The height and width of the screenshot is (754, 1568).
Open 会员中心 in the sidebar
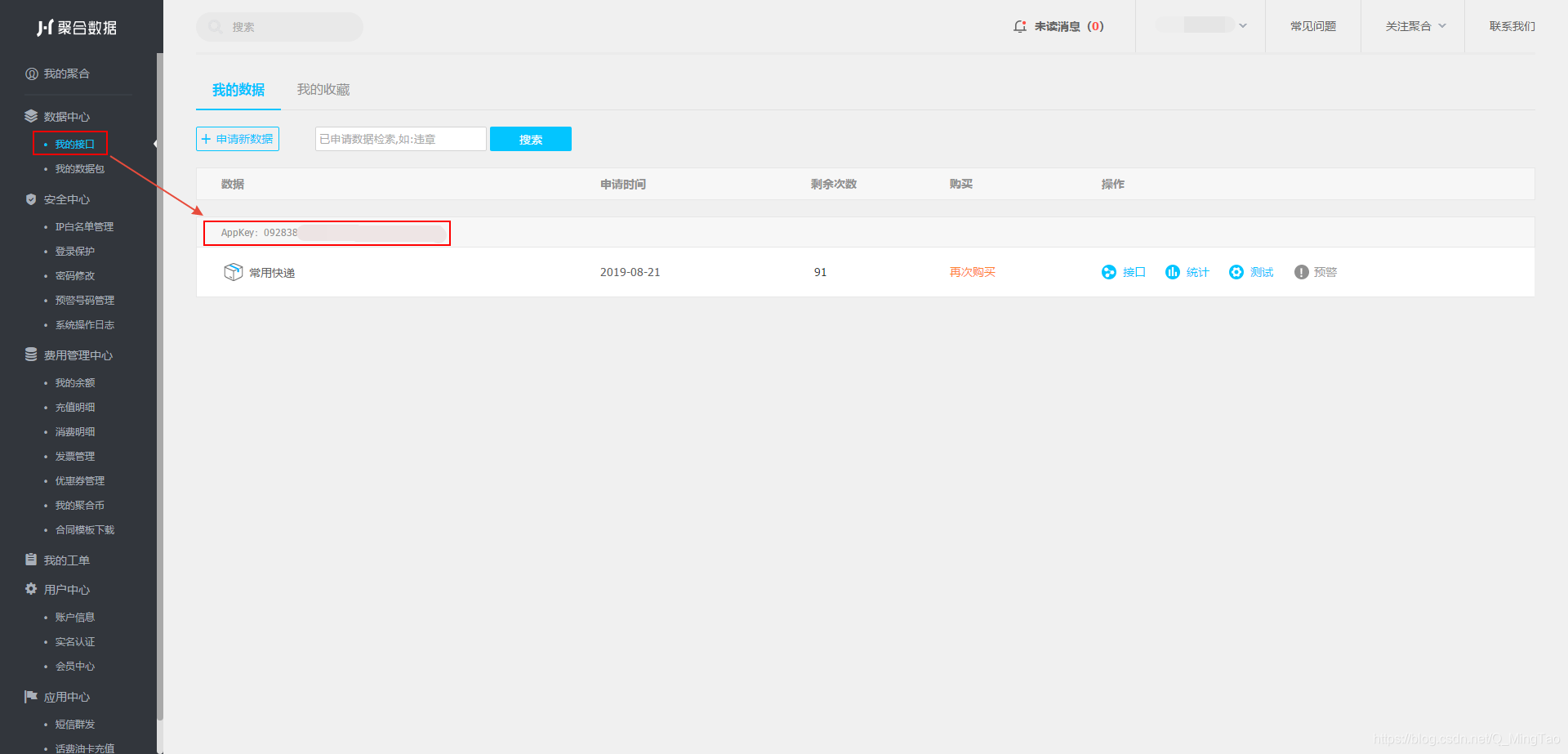pos(75,666)
